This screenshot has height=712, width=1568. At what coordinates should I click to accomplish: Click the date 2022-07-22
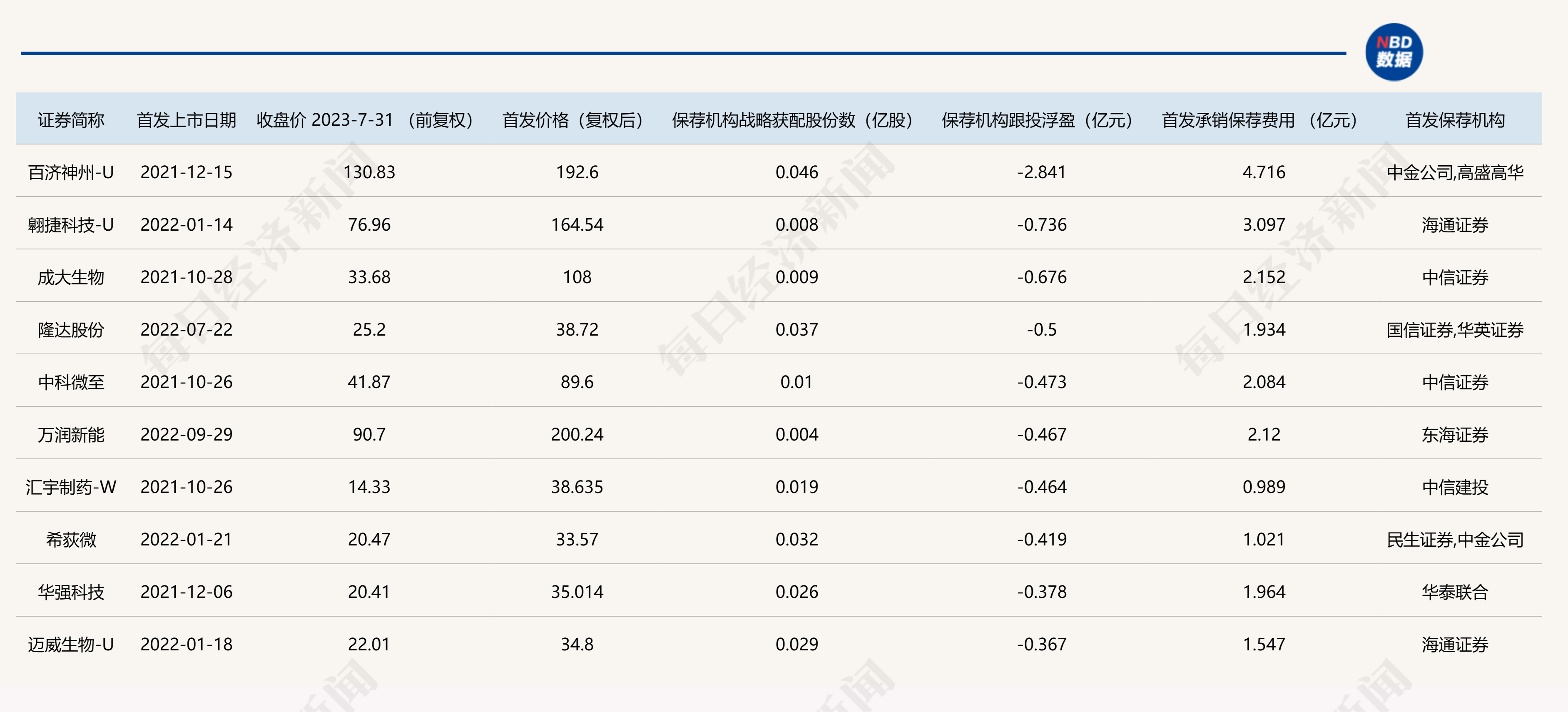tap(186, 329)
